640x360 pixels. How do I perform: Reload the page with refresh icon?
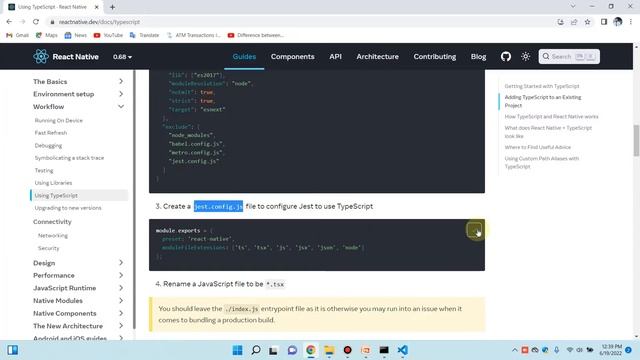[x=36, y=22]
